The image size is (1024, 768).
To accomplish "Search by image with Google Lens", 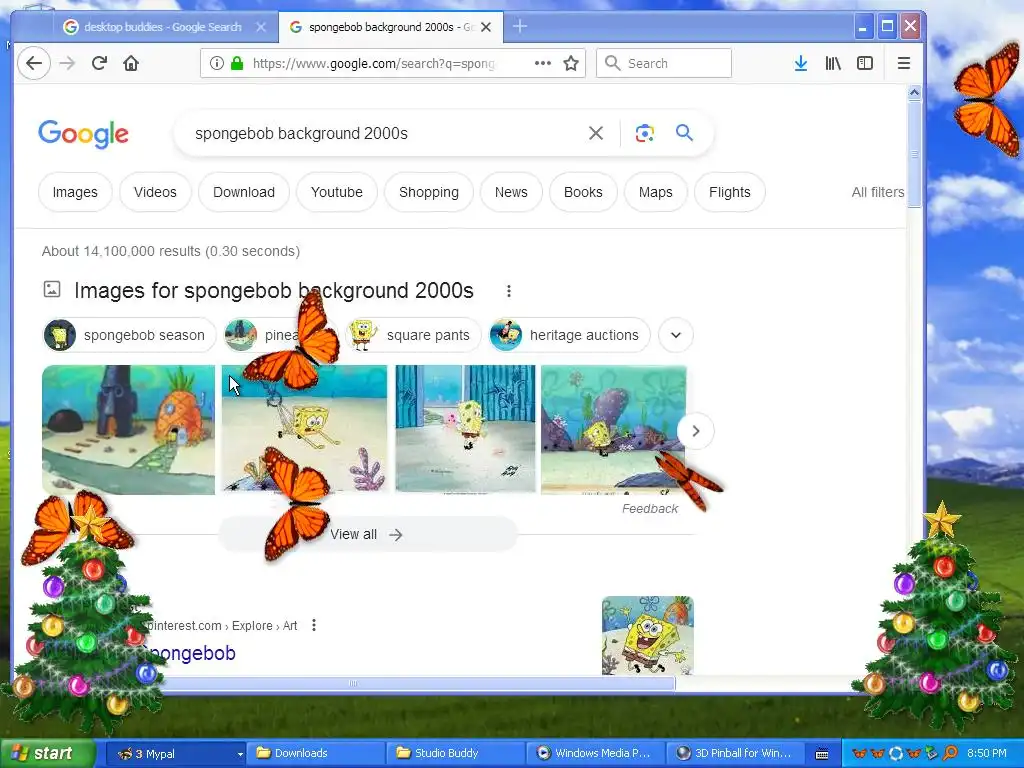I will click(645, 133).
